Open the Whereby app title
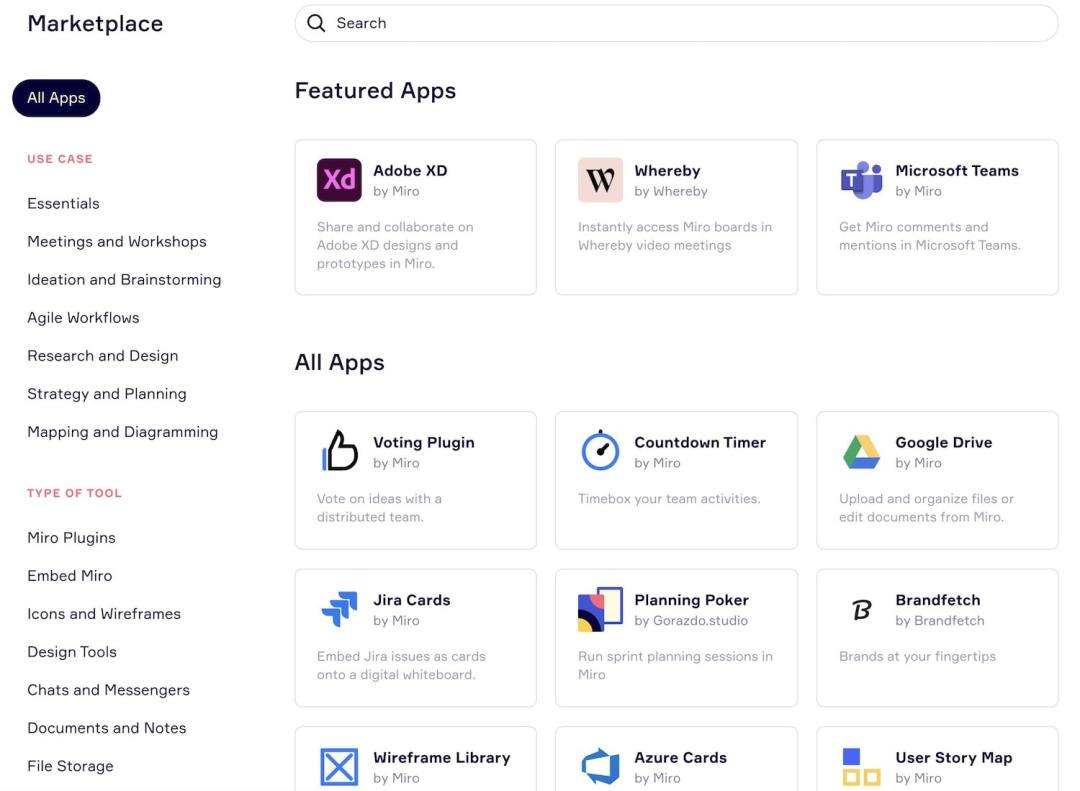 click(667, 171)
